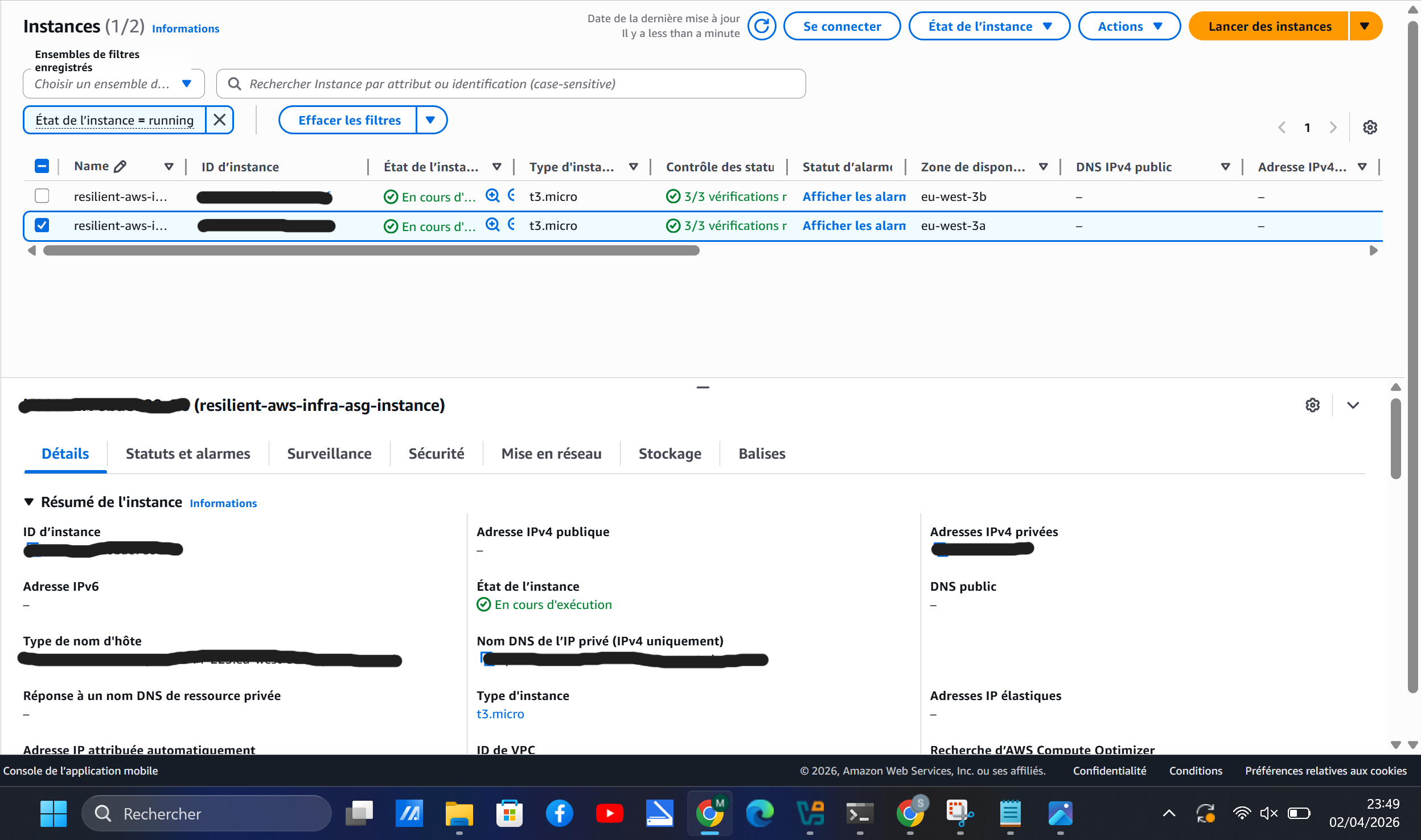The height and width of the screenshot is (840, 1421).
Task: Click the pencil icon next to Name
Action: (120, 166)
